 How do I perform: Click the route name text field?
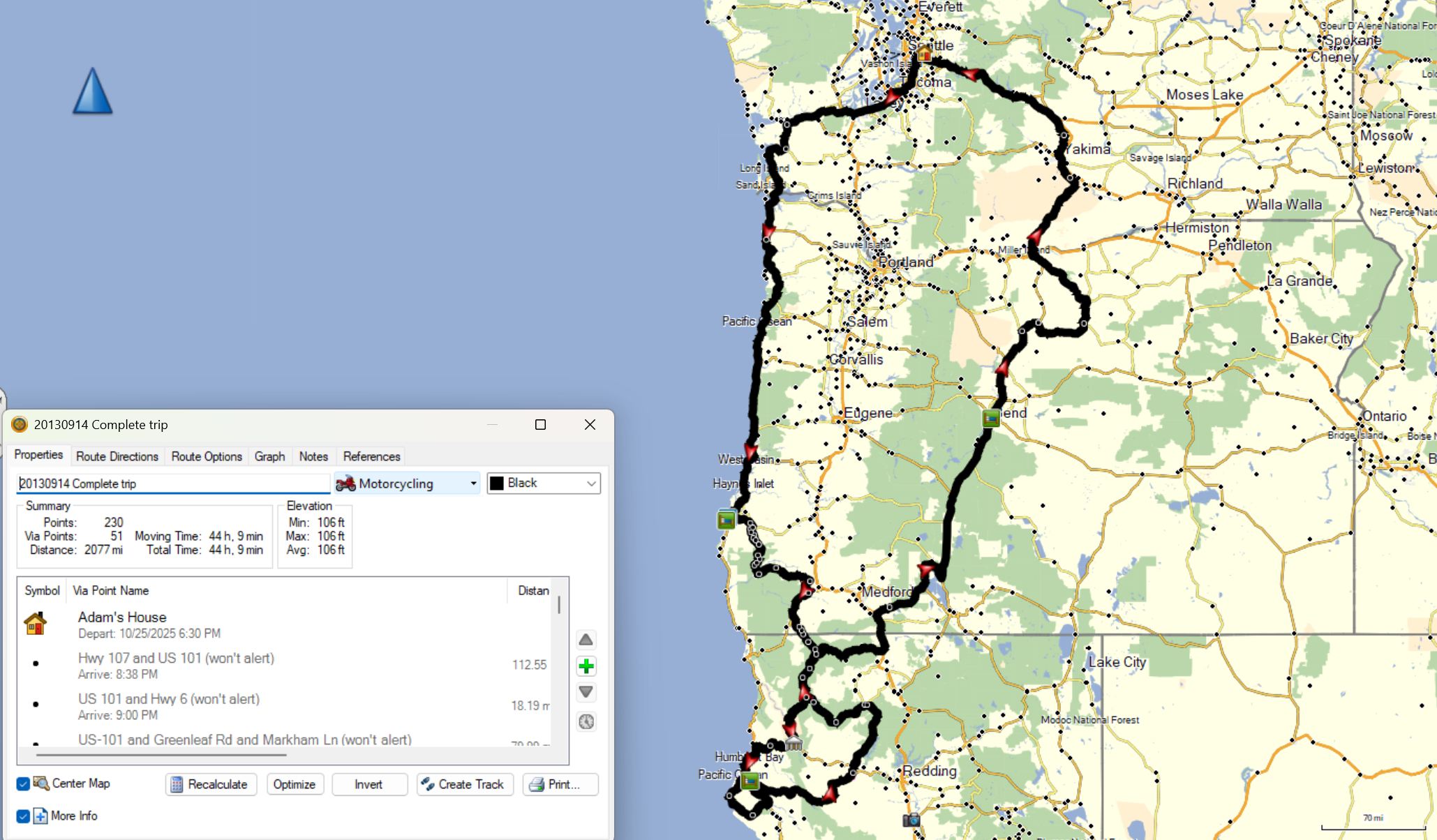tap(173, 483)
